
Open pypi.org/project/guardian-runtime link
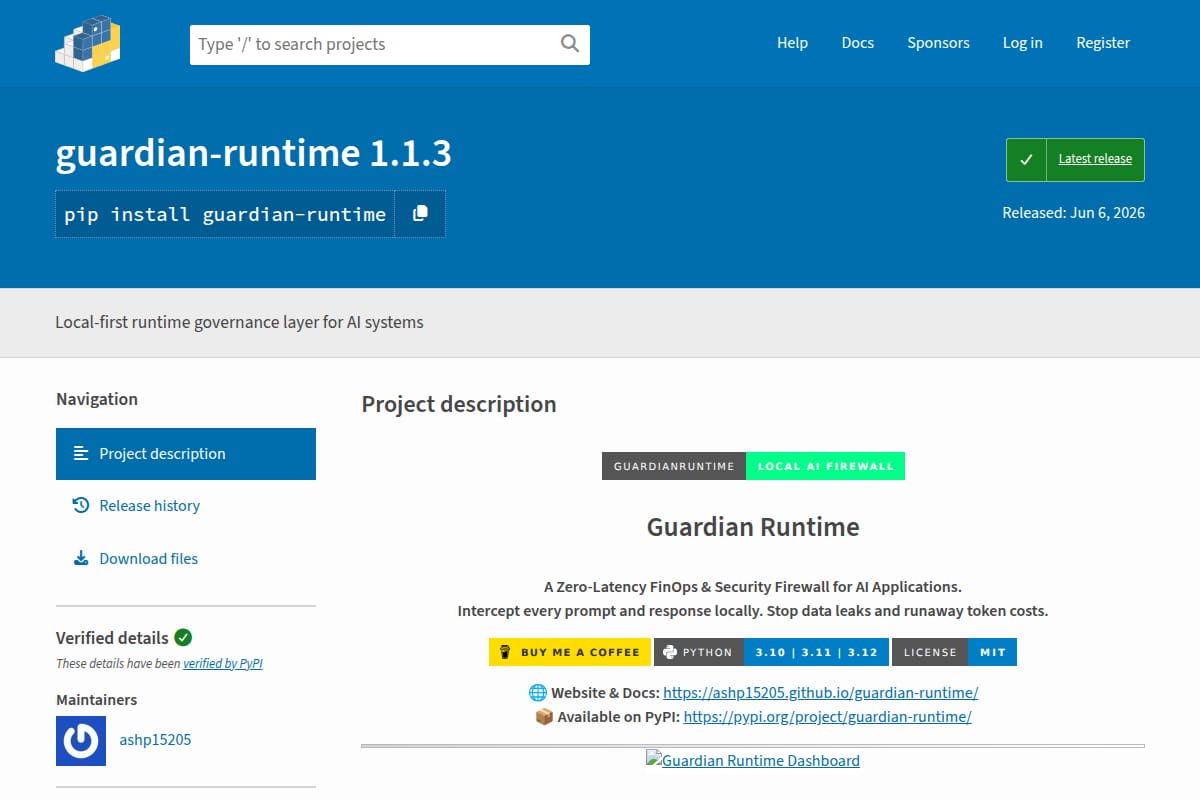point(828,717)
